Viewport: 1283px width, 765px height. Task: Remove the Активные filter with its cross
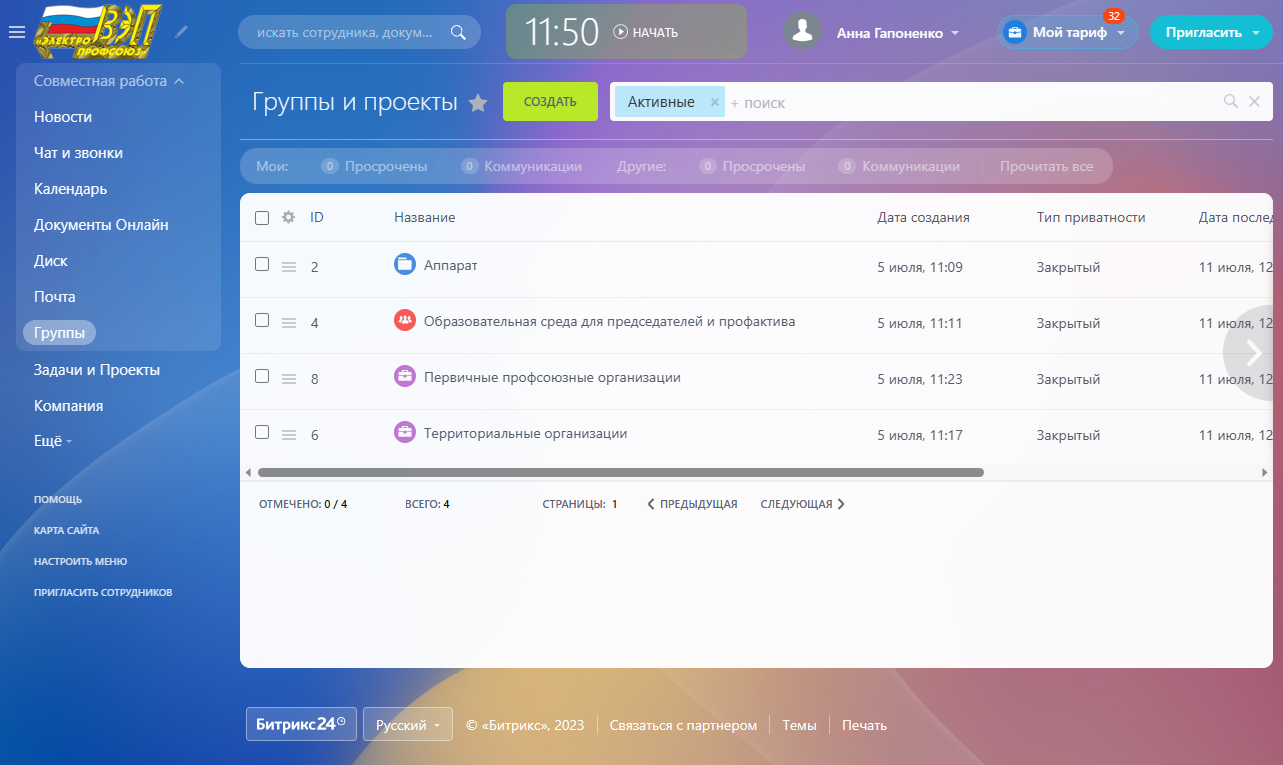[x=714, y=102]
